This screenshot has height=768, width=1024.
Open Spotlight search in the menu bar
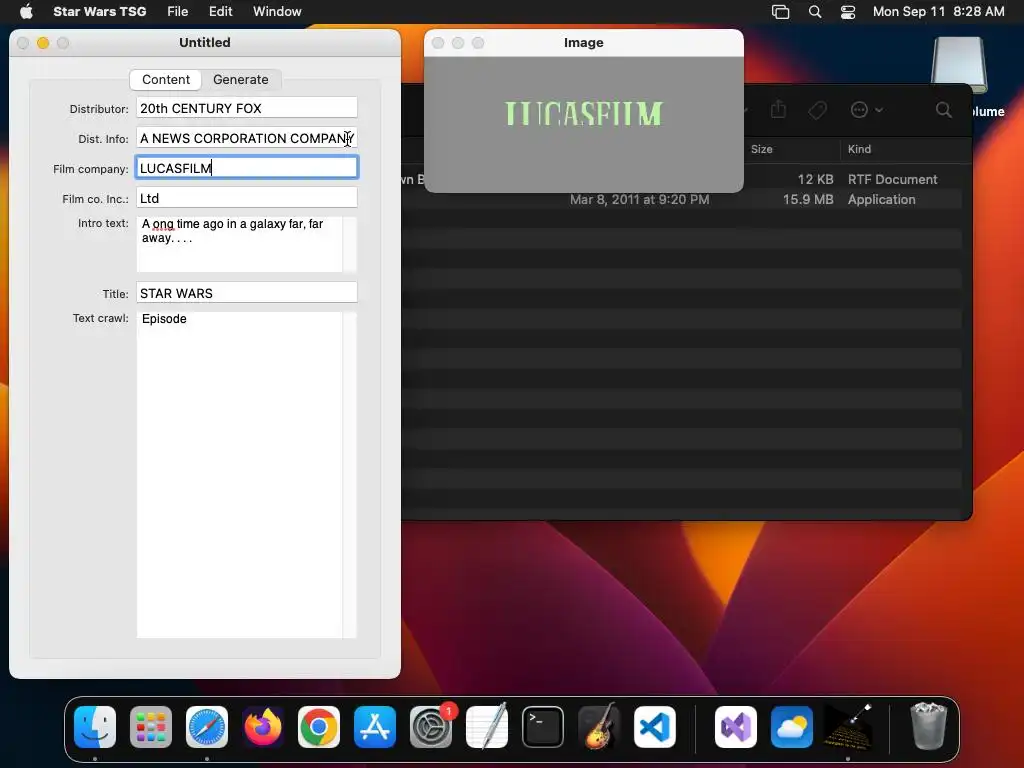pos(815,12)
